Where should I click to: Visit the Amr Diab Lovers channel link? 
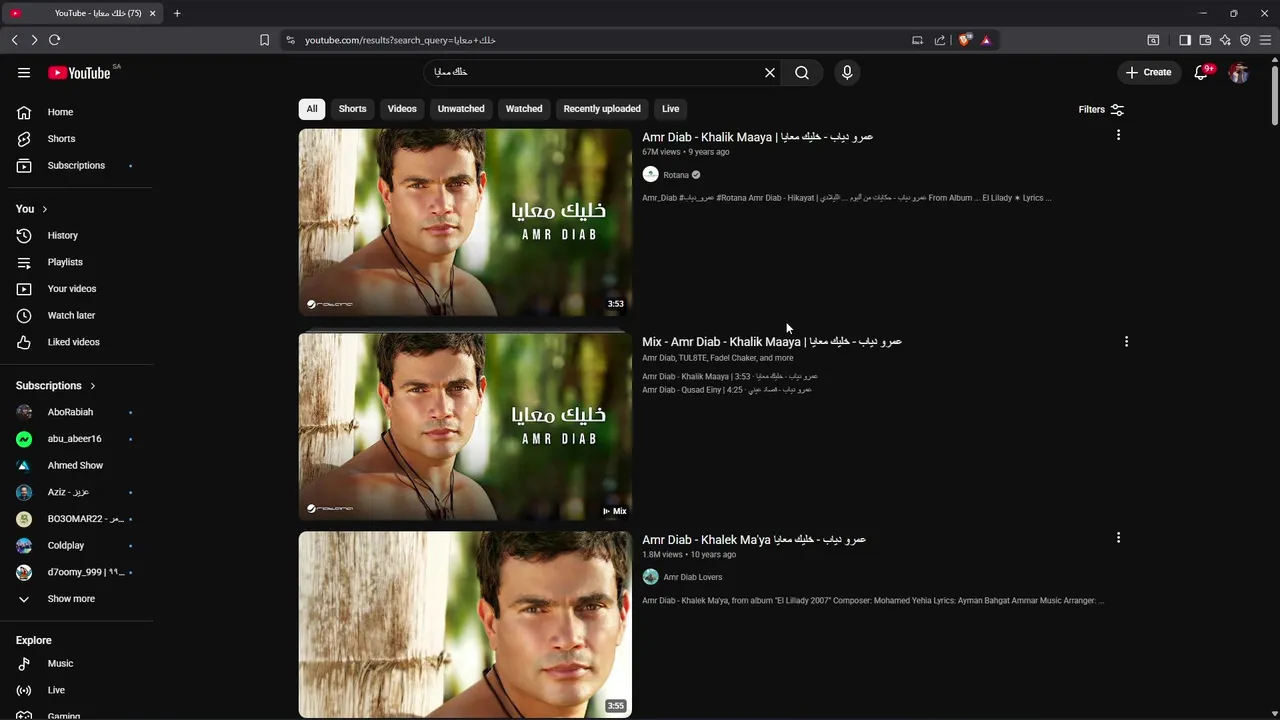click(692, 577)
